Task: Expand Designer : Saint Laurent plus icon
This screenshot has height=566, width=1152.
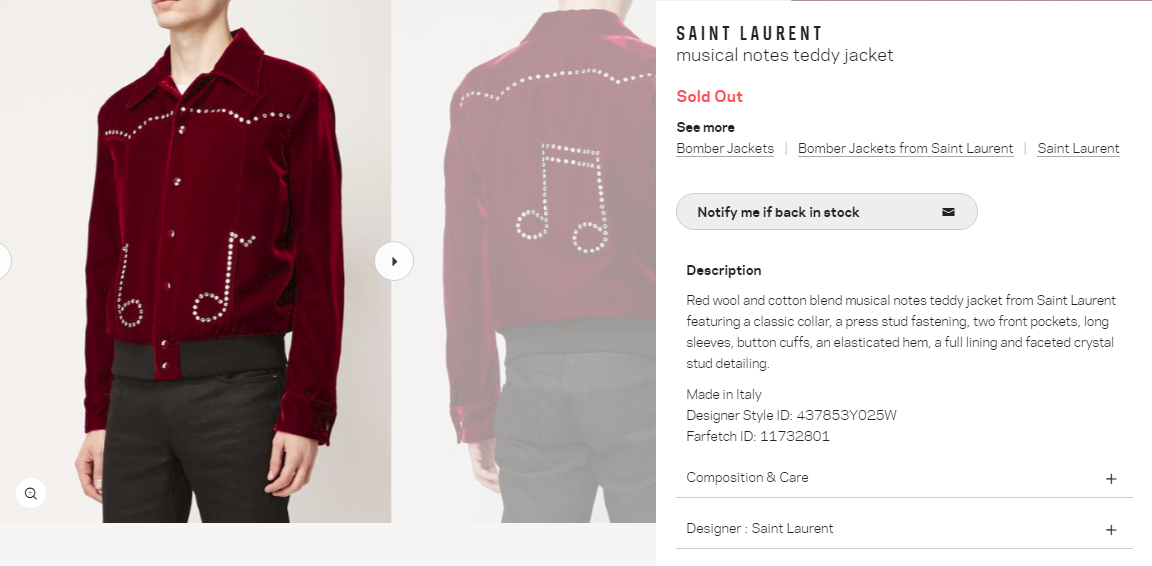Action: coord(1111,530)
